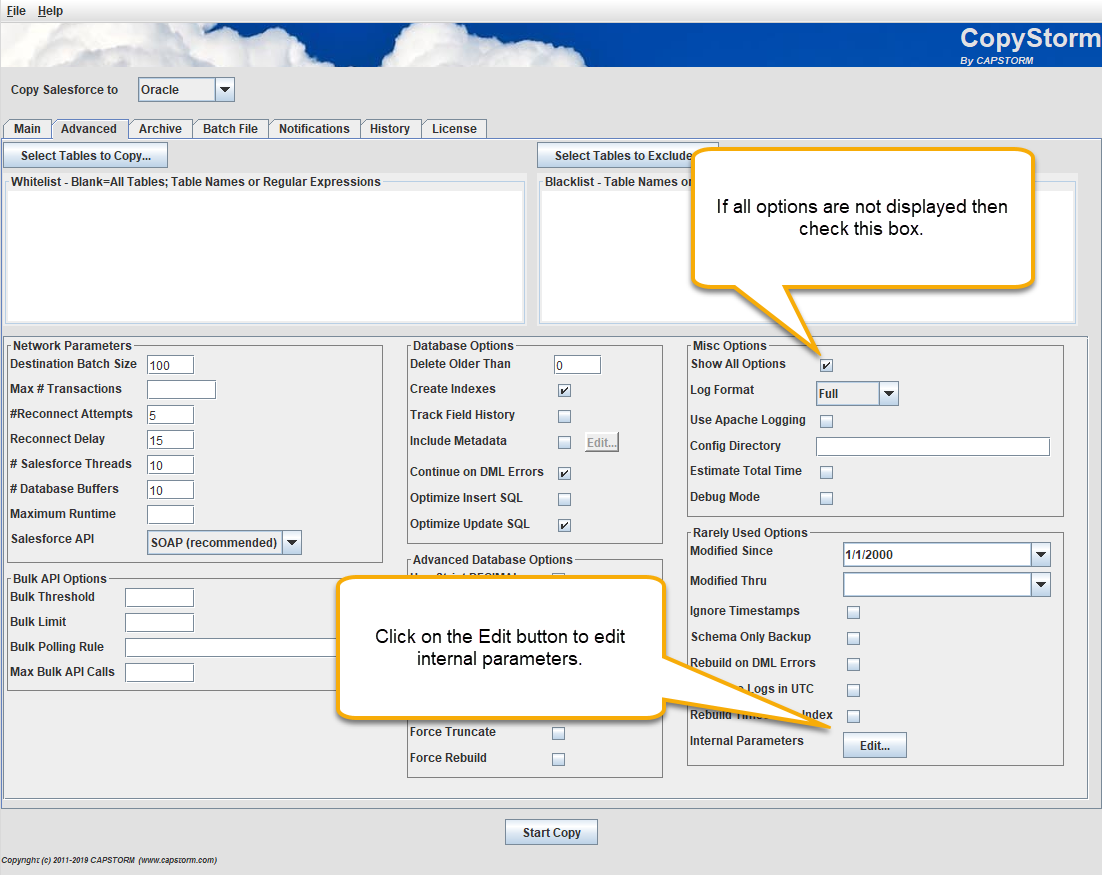
Task: Click the # Salesforce Threads field
Action: coord(170,465)
